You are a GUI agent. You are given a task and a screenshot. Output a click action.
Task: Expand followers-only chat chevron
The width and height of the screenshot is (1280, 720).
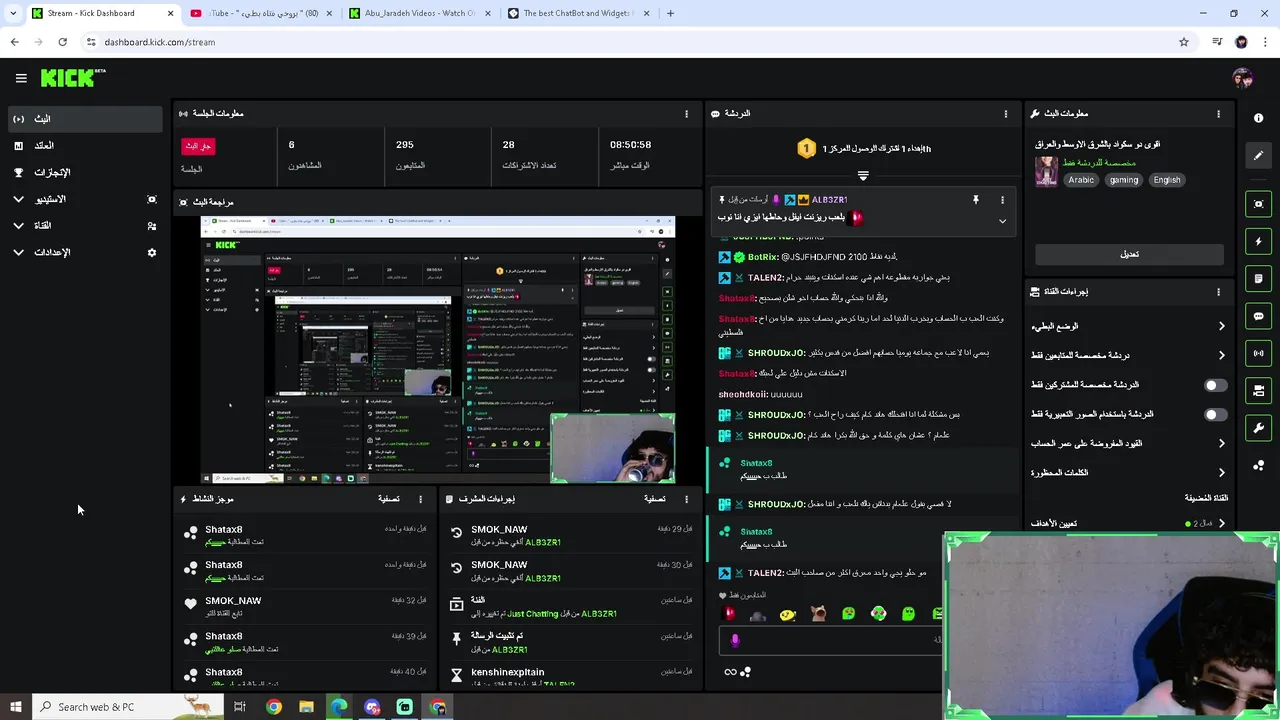1221,355
